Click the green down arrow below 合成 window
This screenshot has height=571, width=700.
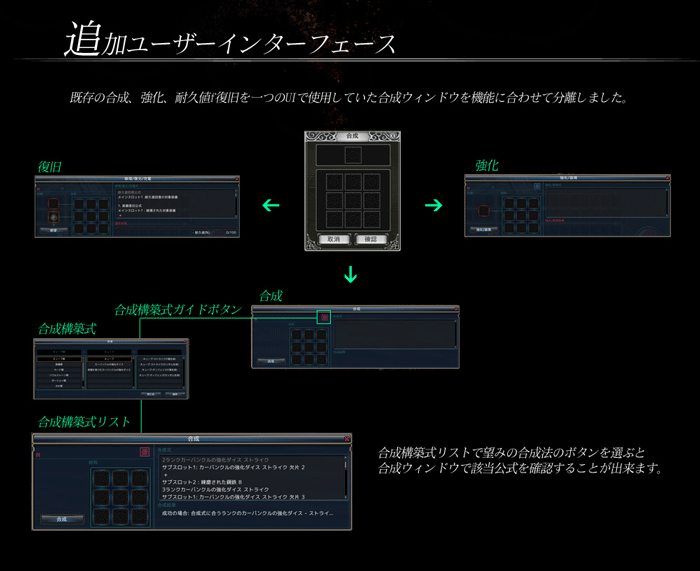tap(350, 274)
